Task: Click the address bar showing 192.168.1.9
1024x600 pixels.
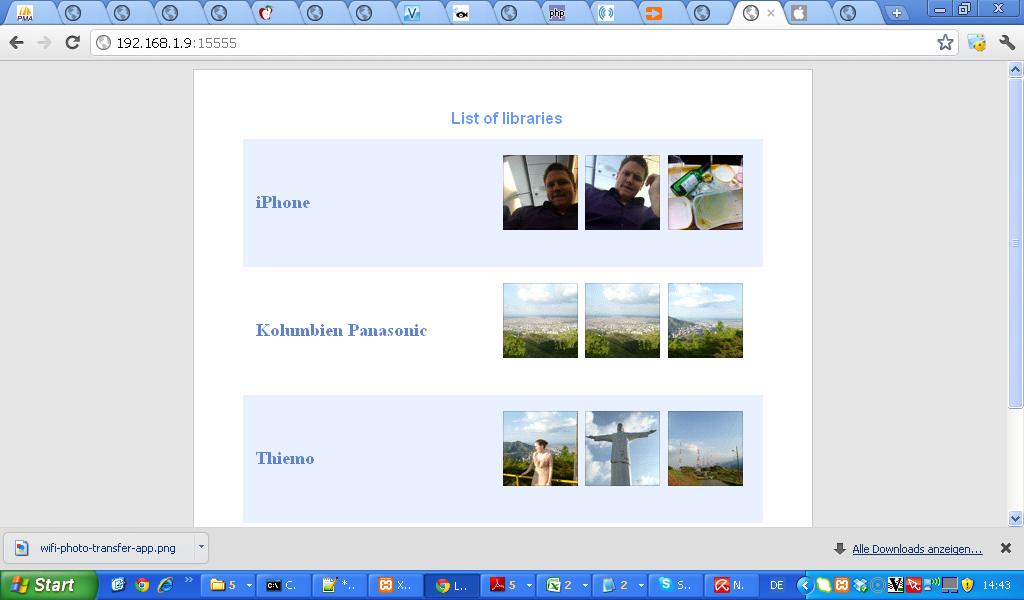Action: click(500, 43)
